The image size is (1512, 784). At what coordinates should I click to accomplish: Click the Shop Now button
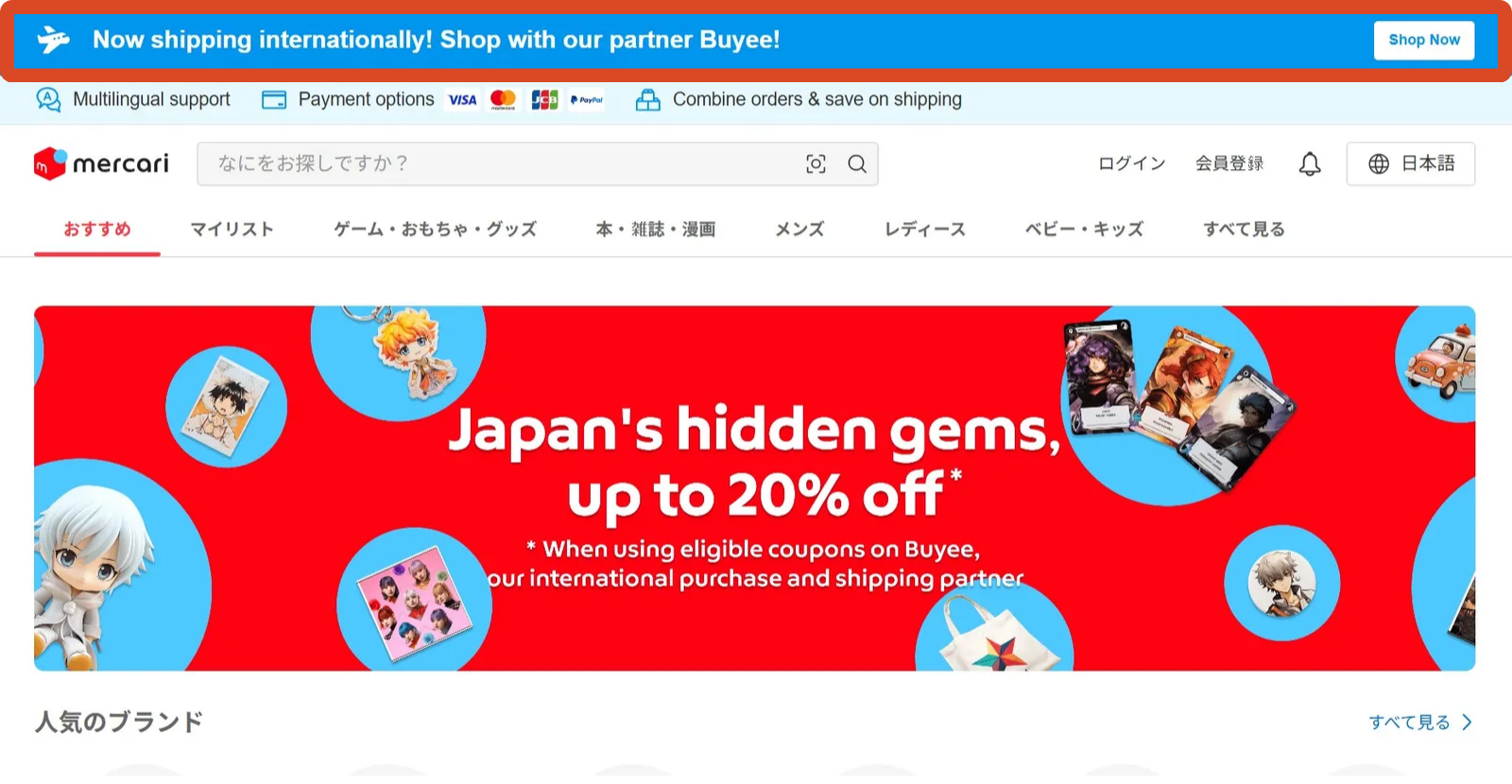1424,41
